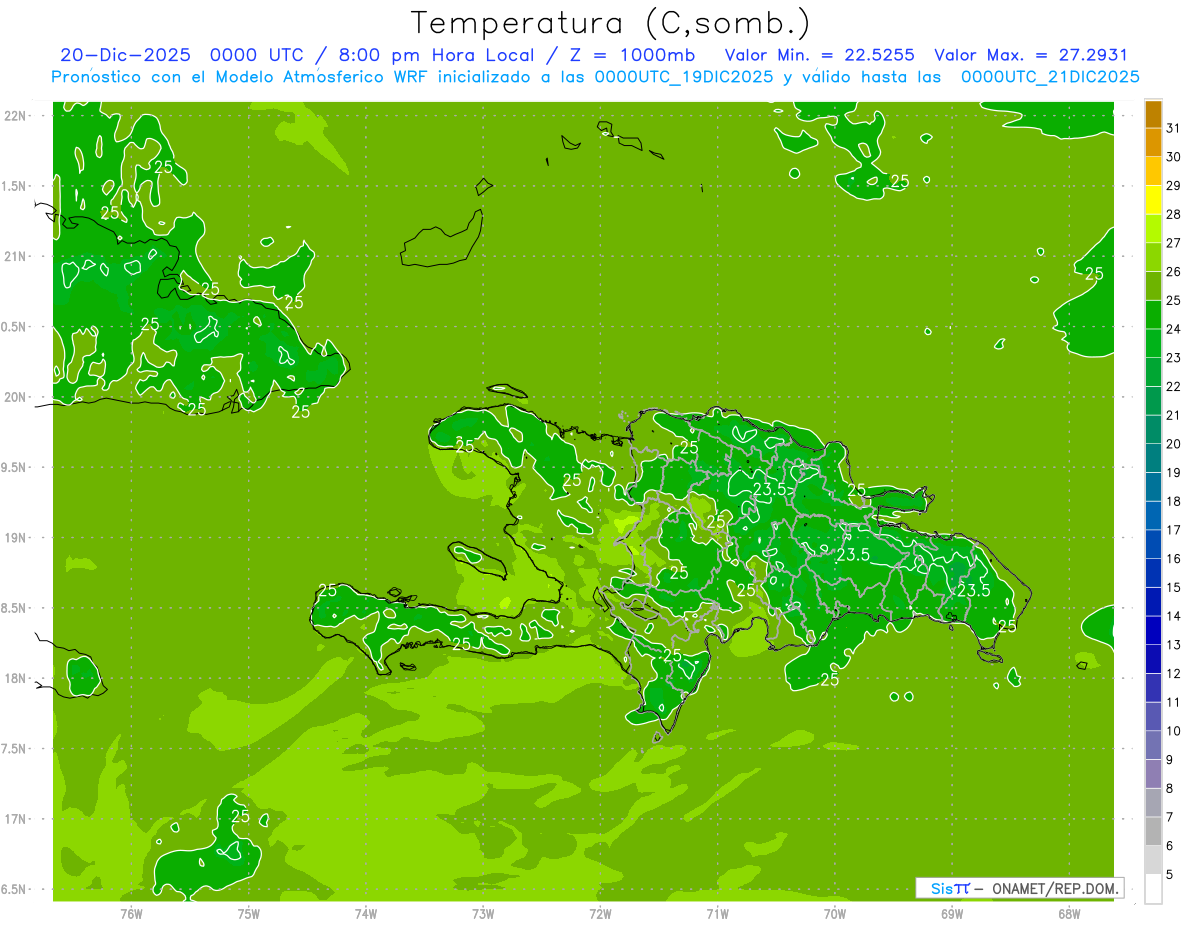Click longitude label '73W'
Screen dimensions: 1200x927
[483, 914]
